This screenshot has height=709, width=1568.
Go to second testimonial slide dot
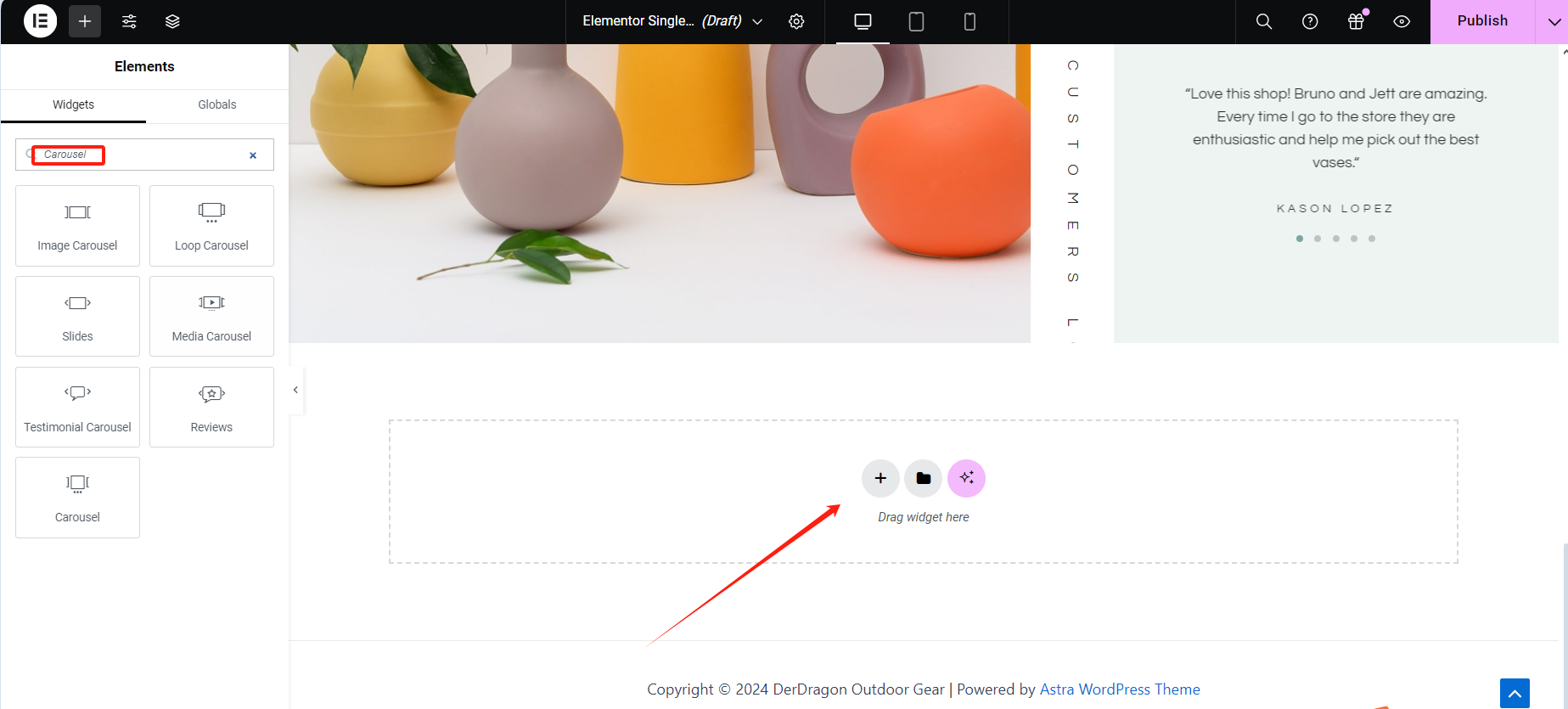[1318, 239]
